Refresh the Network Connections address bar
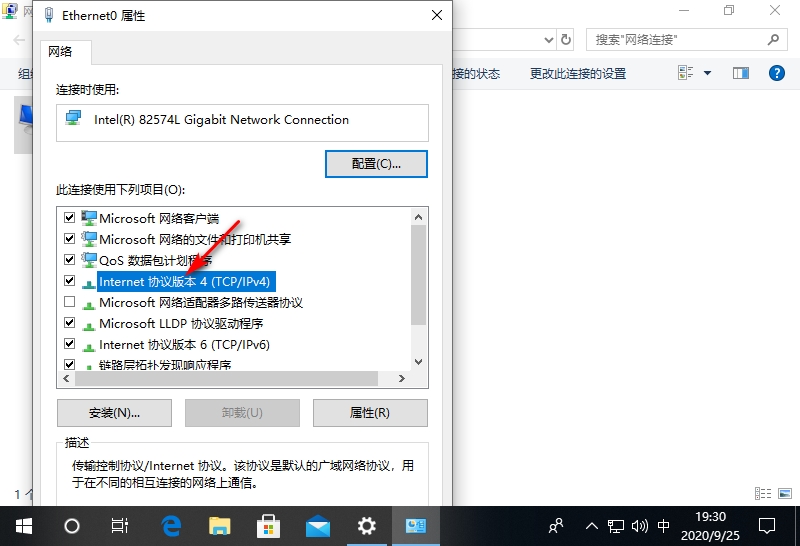Screen dimensions: 800x546 (x=566, y=40)
